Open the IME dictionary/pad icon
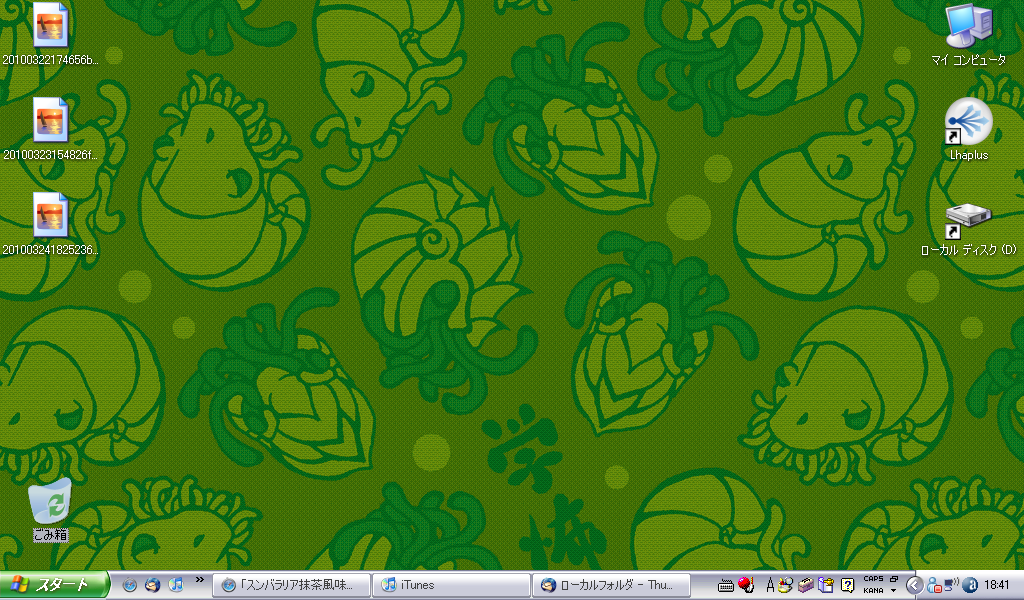 click(x=827, y=586)
